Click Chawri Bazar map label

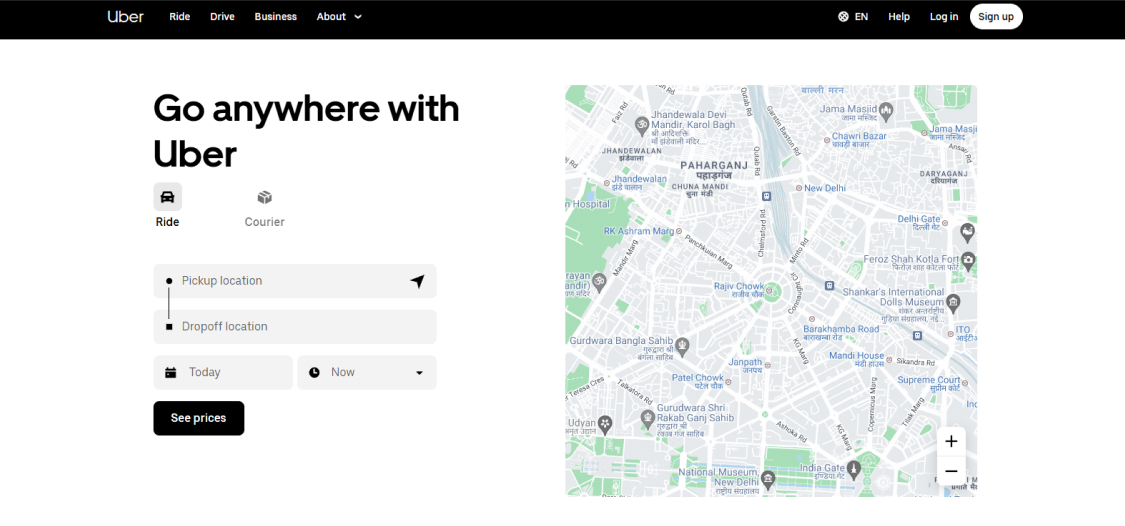pos(859,136)
